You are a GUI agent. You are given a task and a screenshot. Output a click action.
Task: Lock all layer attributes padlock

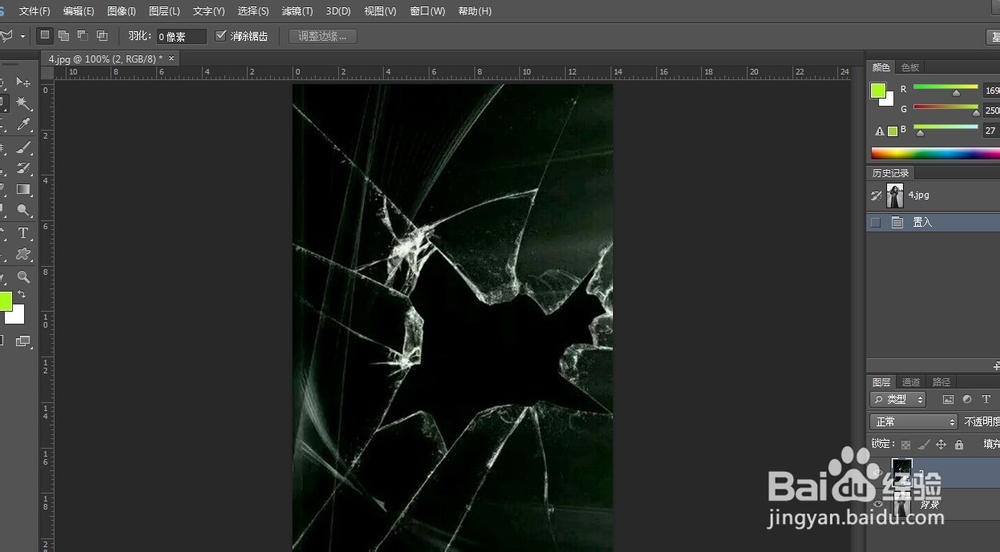[959, 444]
